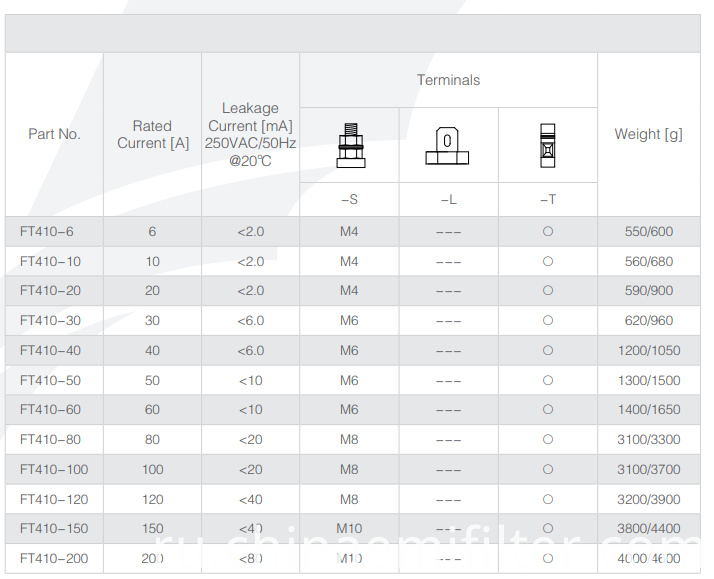Click the Part No. header cell
This screenshot has height=579, width=714.
[x=54, y=134]
